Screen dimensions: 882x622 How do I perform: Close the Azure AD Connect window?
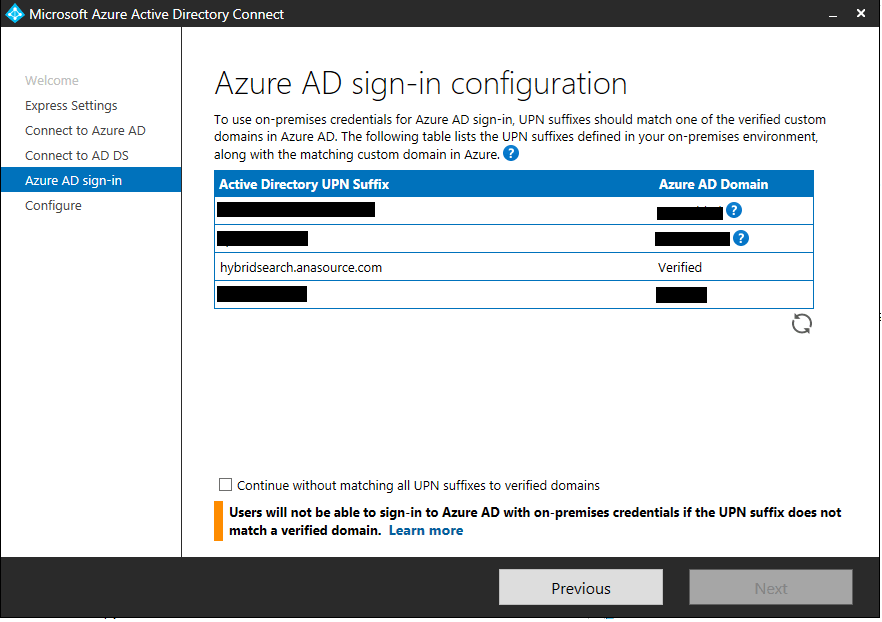[x=861, y=13]
